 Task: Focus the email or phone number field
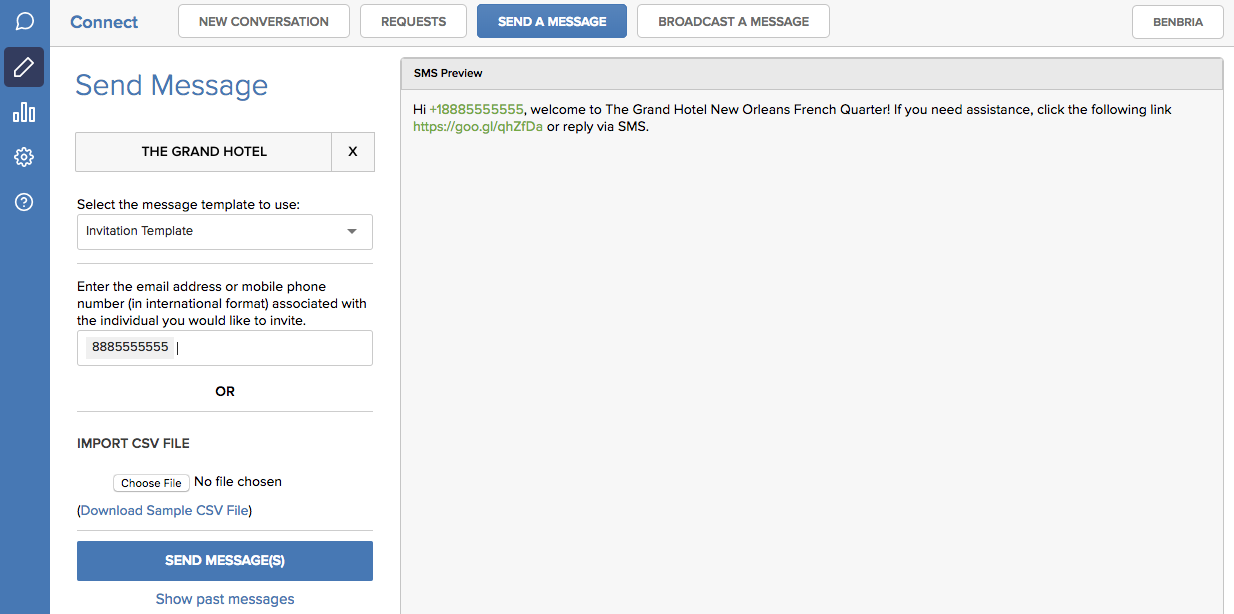(225, 348)
